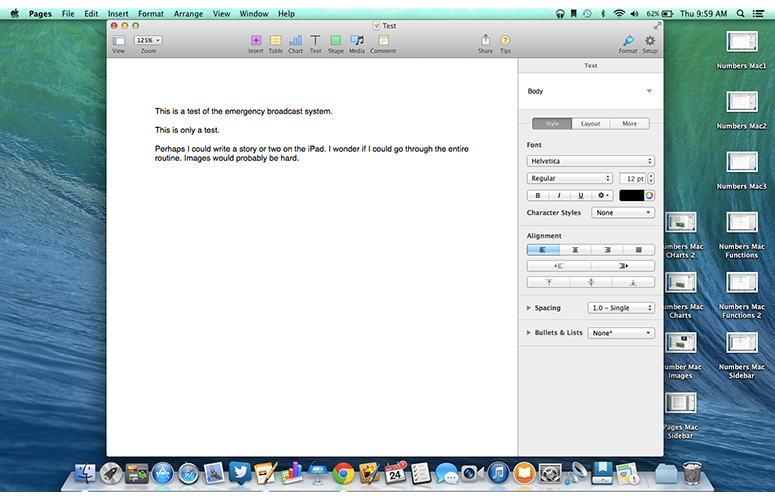Open the black text color swatch
The width and height of the screenshot is (775, 500).
pyautogui.click(x=631, y=196)
